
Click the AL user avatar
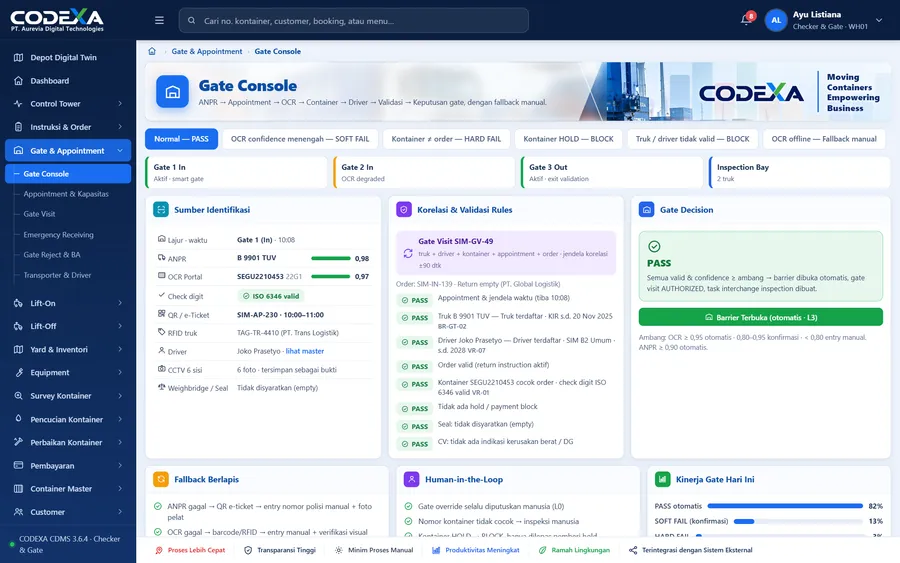pos(776,20)
